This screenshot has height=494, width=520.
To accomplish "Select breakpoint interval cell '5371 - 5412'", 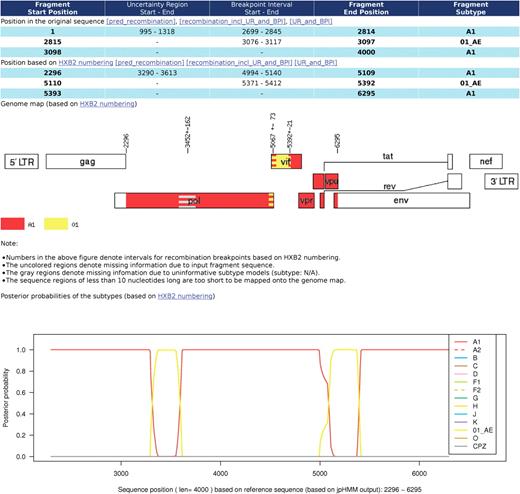I will [262, 83].
